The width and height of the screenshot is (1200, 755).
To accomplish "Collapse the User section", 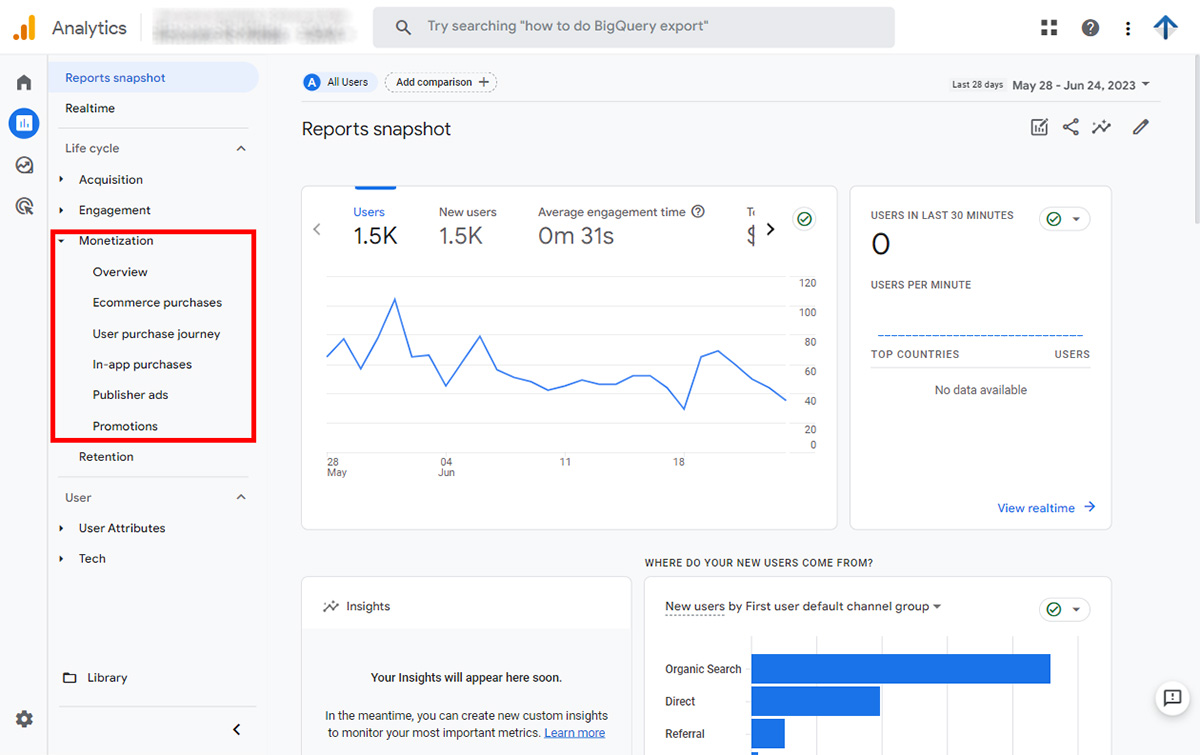I will tap(240, 497).
